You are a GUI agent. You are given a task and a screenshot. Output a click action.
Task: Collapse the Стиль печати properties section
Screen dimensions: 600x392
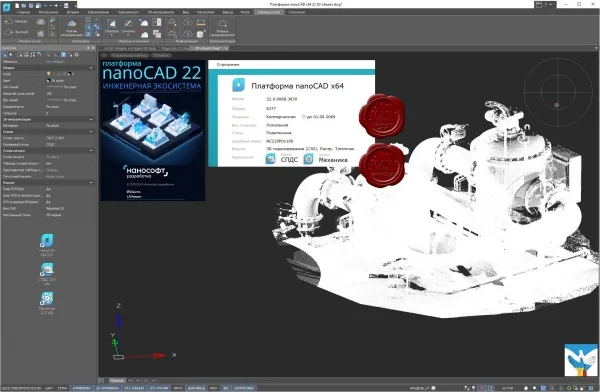point(91,150)
